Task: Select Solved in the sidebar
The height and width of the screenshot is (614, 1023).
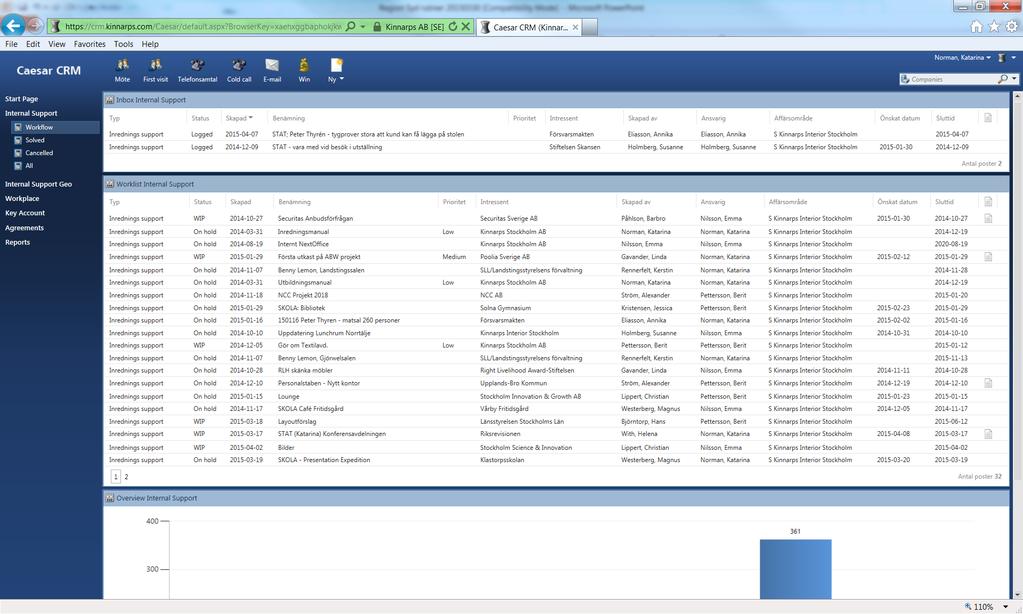Action: pos(35,140)
